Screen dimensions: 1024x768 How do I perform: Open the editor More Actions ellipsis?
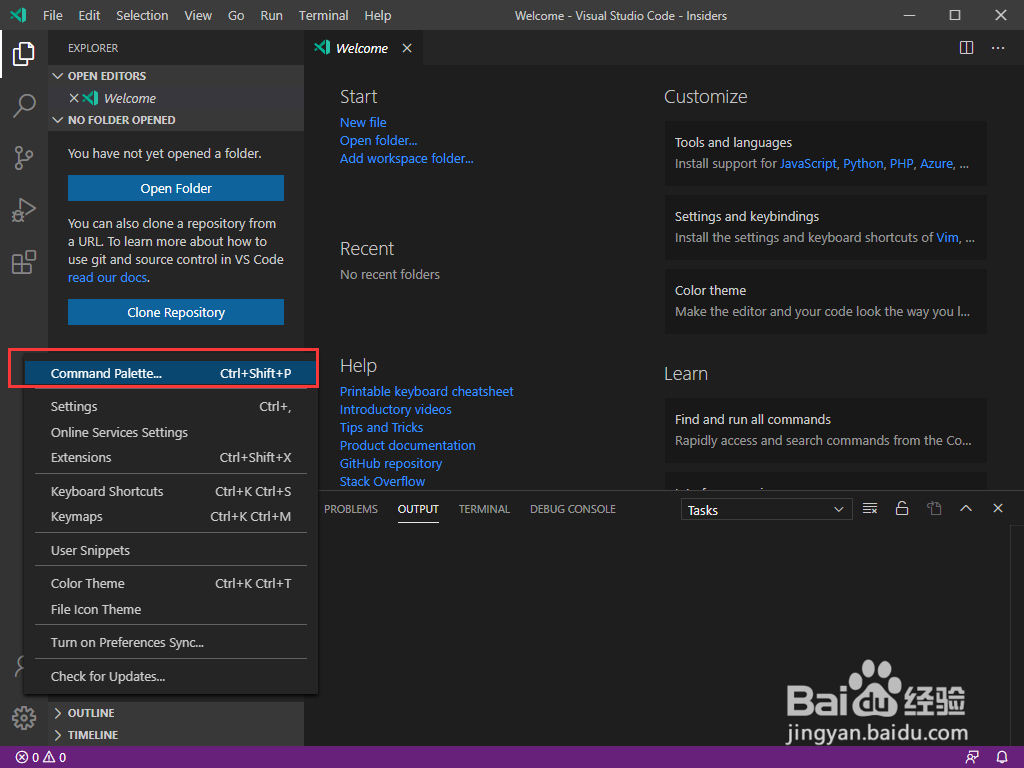tap(998, 48)
